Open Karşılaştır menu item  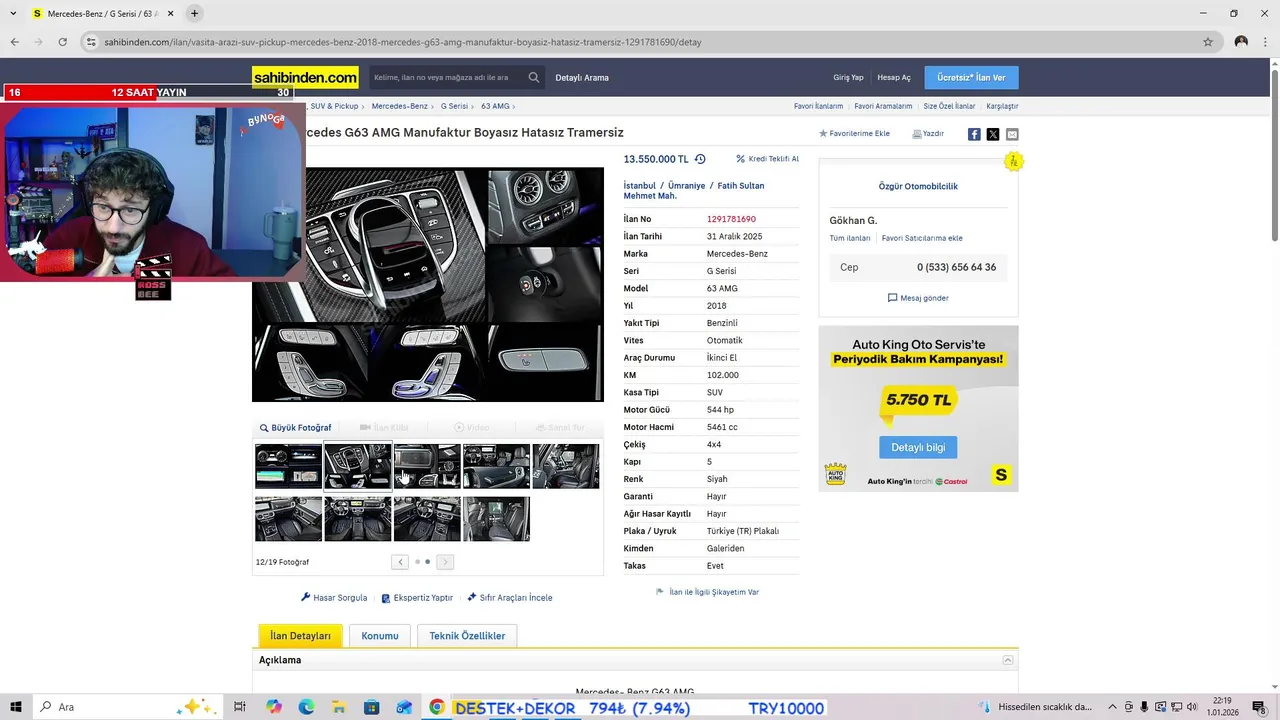pos(1002,106)
